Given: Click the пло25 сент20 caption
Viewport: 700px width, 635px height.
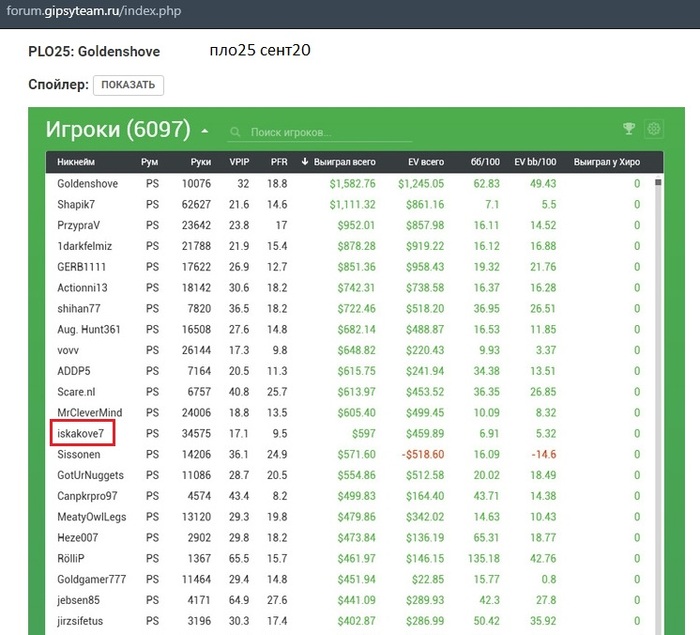Looking at the screenshot, I should click(x=260, y=50).
